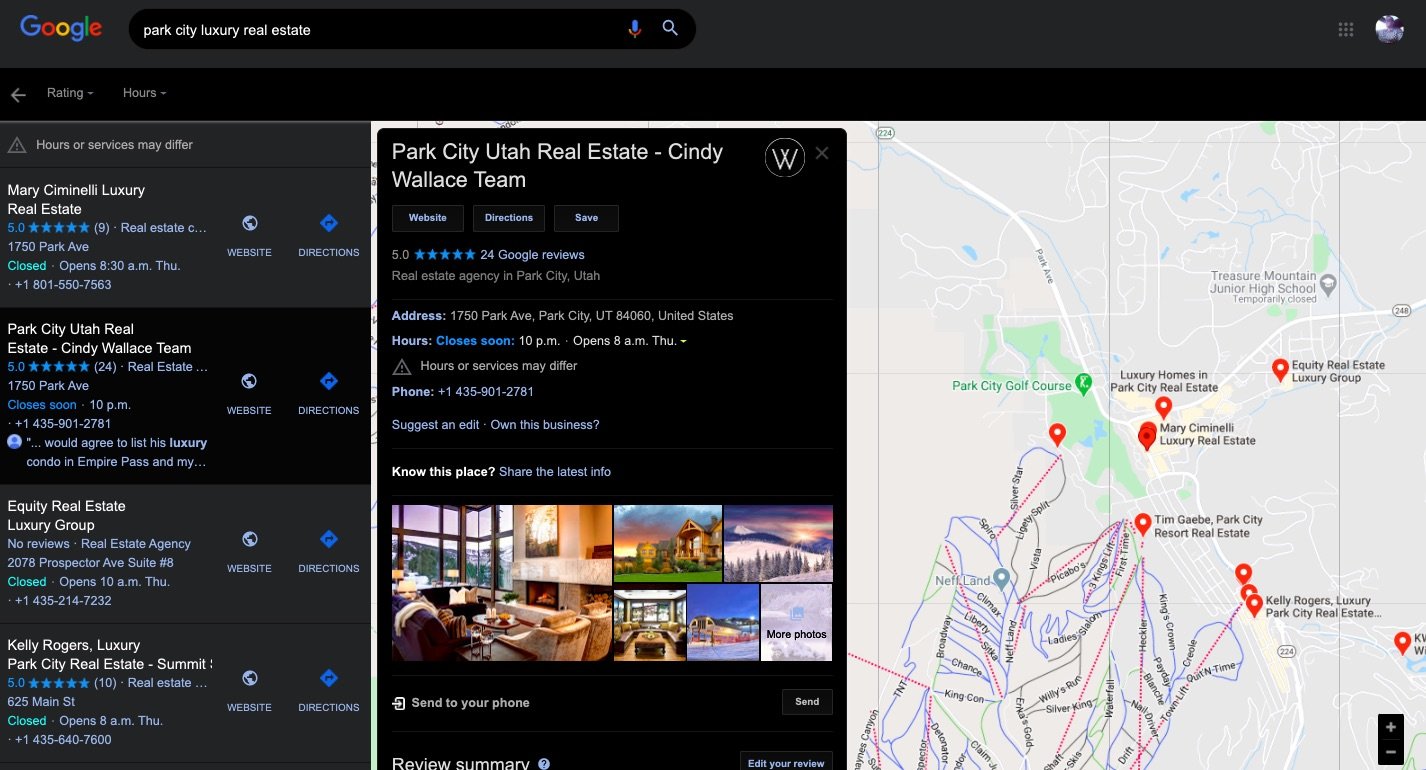Open Kelly Rogers Website globe icon
The width and height of the screenshot is (1426, 770).
[249, 678]
